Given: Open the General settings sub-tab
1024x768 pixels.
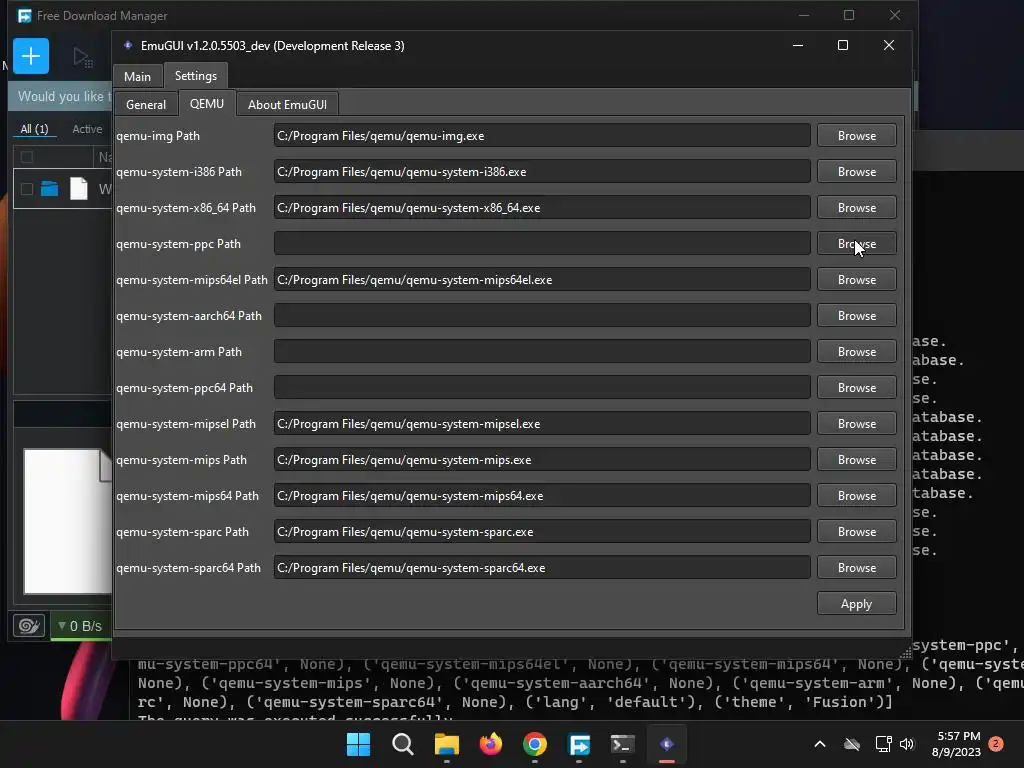Looking at the screenshot, I should point(146,104).
